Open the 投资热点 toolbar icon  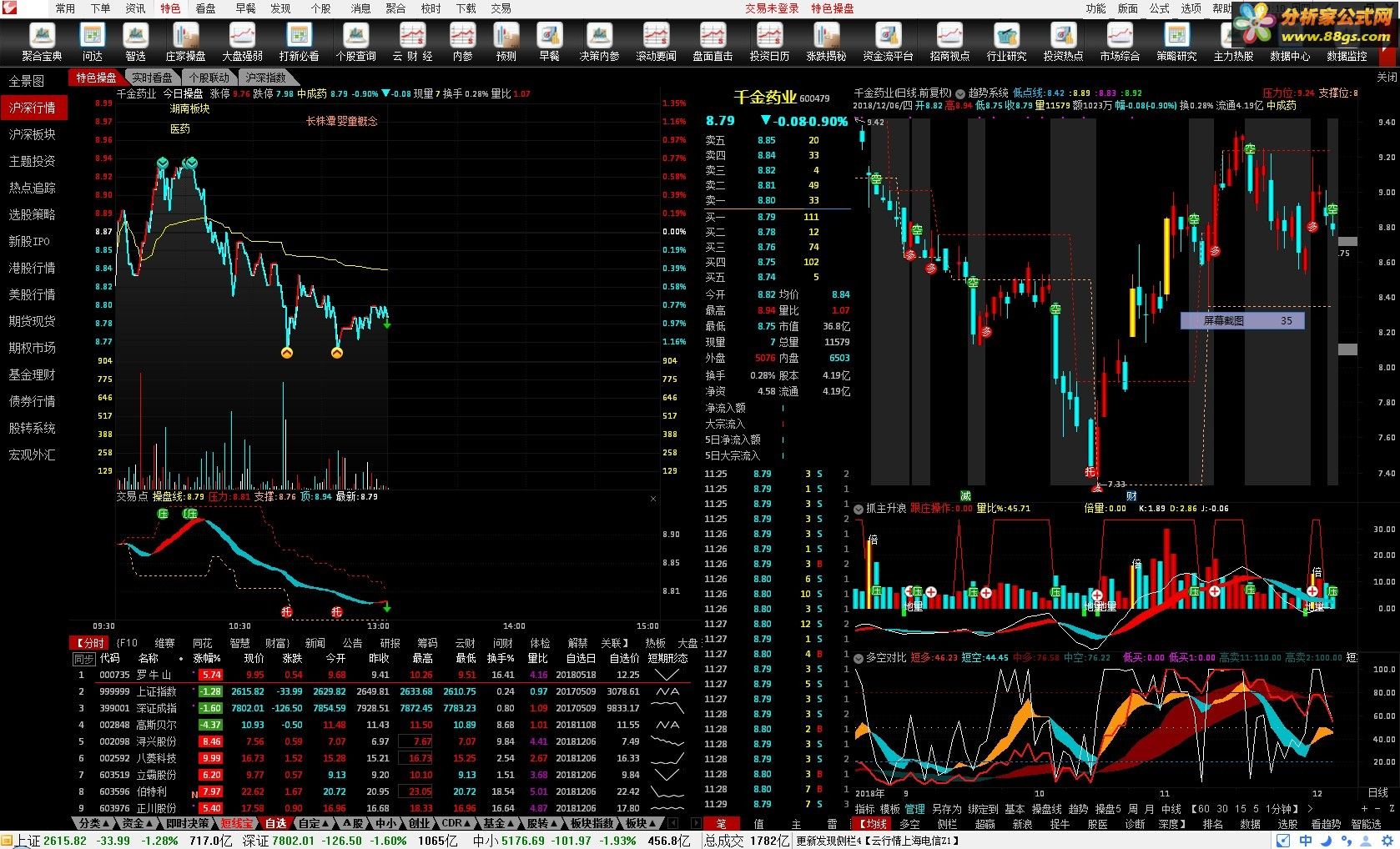point(1063,42)
